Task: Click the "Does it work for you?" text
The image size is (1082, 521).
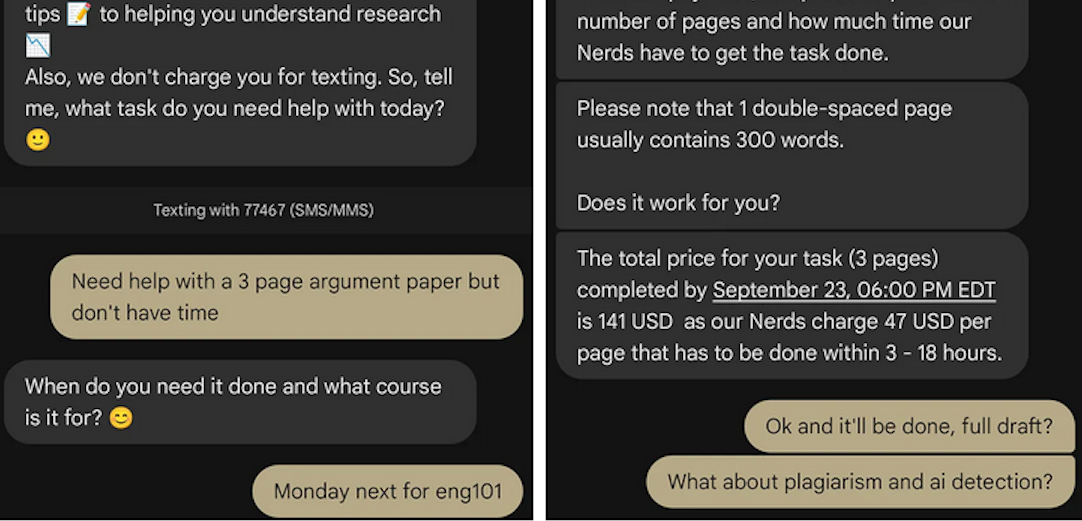Action: (x=678, y=203)
